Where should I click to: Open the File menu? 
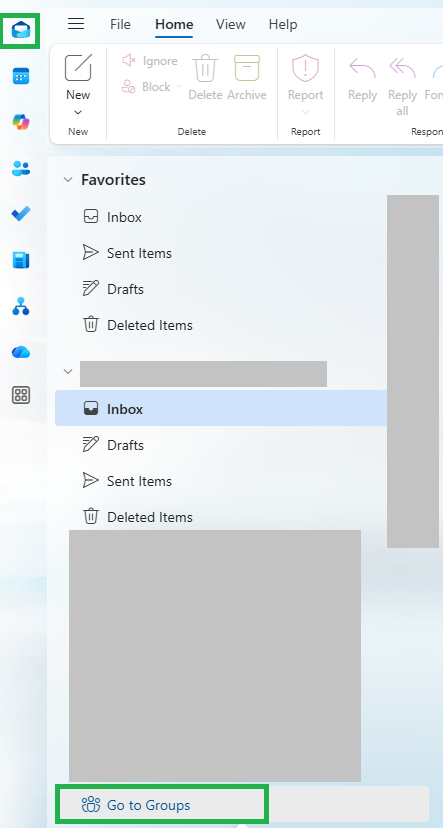120,24
